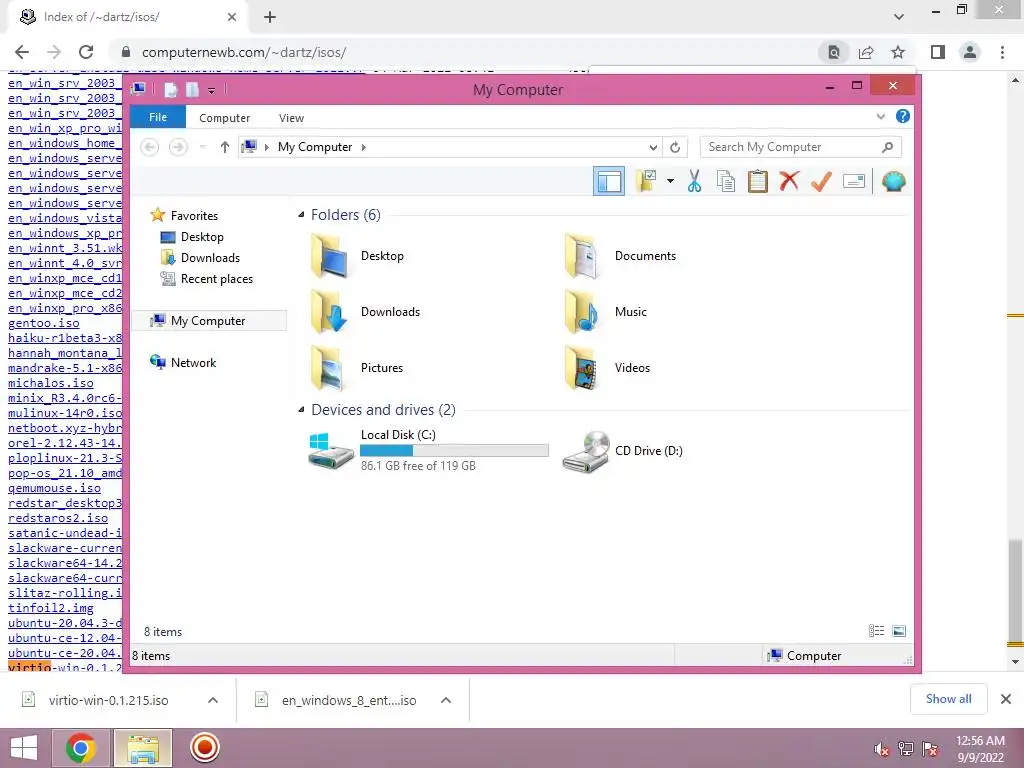The image size is (1024, 768).
Task: Open the Computer ribbon tab
Action: pos(225,118)
